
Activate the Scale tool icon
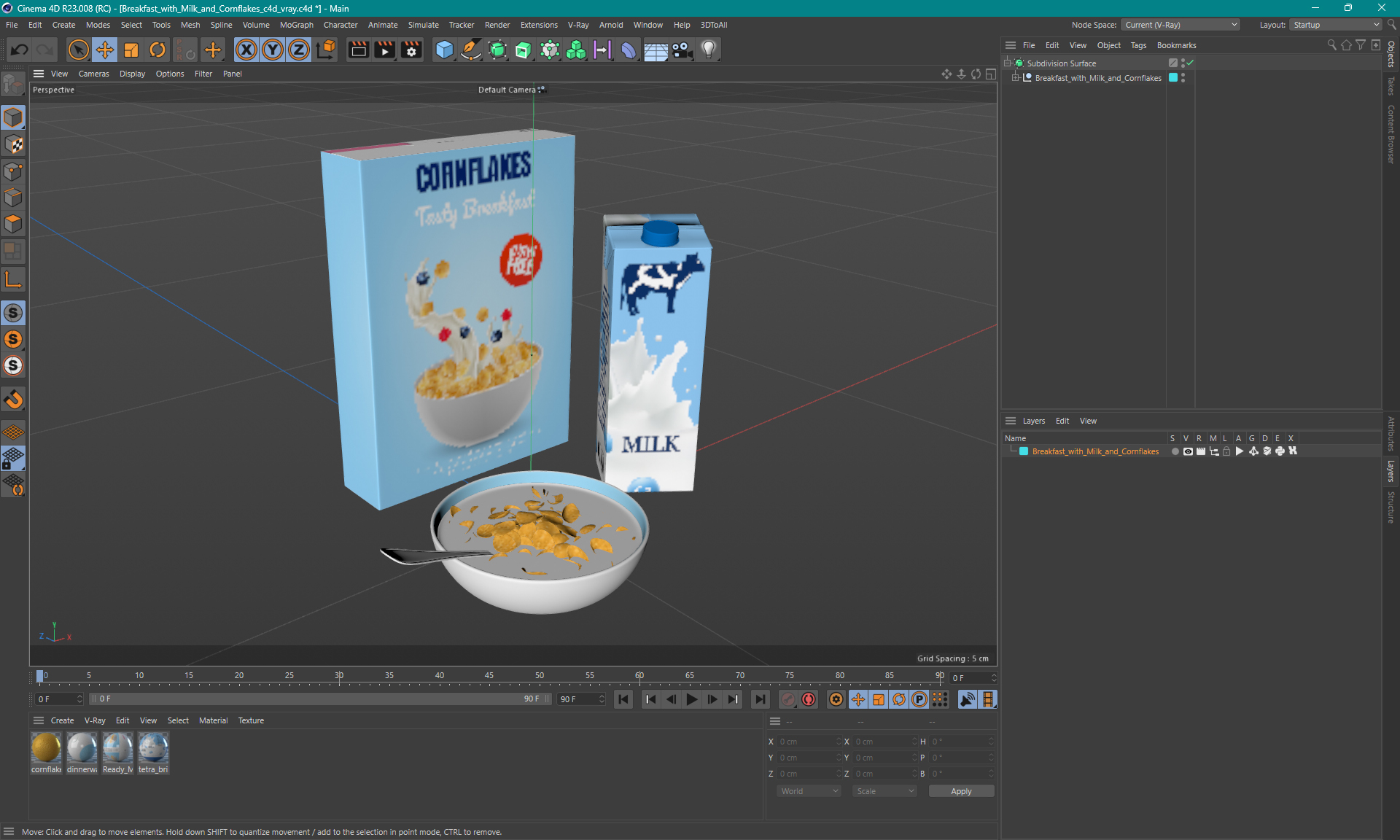[x=131, y=50]
